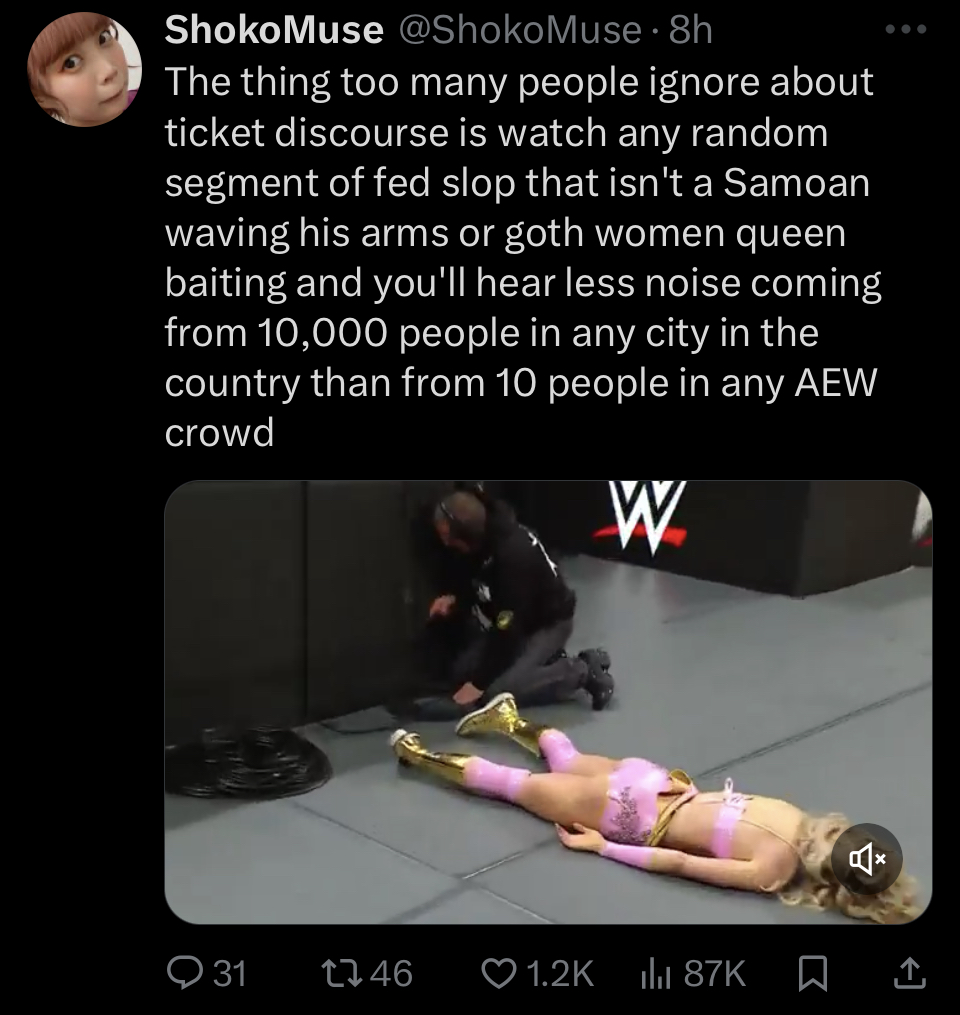View analytics via the bar chart icon
Viewport: 960px width, 1015px height.
pos(655,974)
